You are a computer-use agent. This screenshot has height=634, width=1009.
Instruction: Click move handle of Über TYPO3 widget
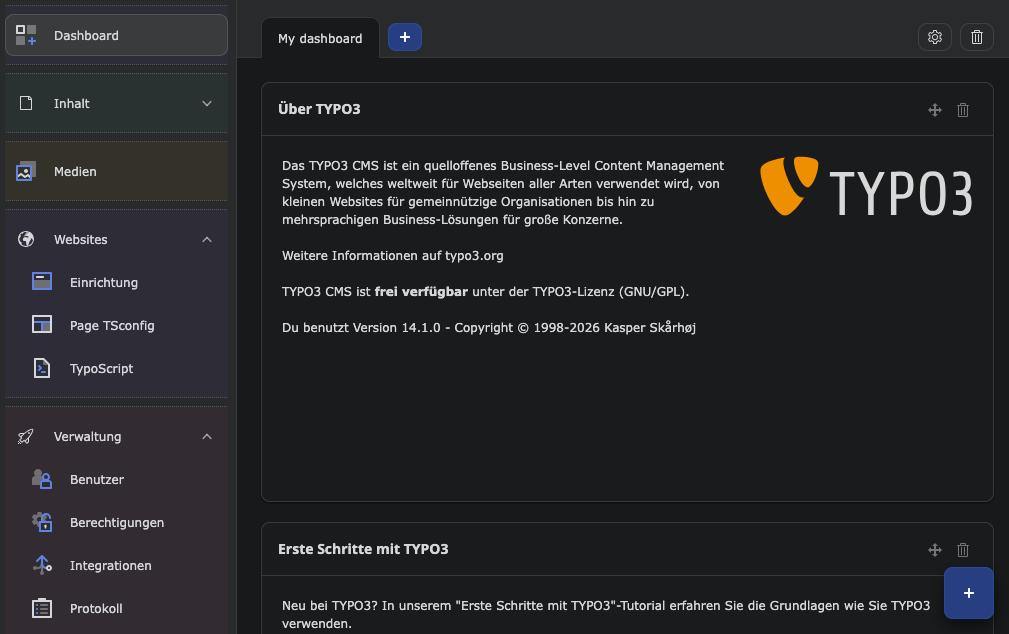click(935, 110)
